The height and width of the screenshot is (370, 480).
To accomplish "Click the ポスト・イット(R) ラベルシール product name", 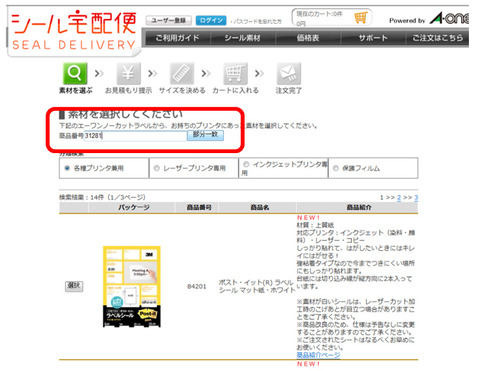I will tap(257, 286).
